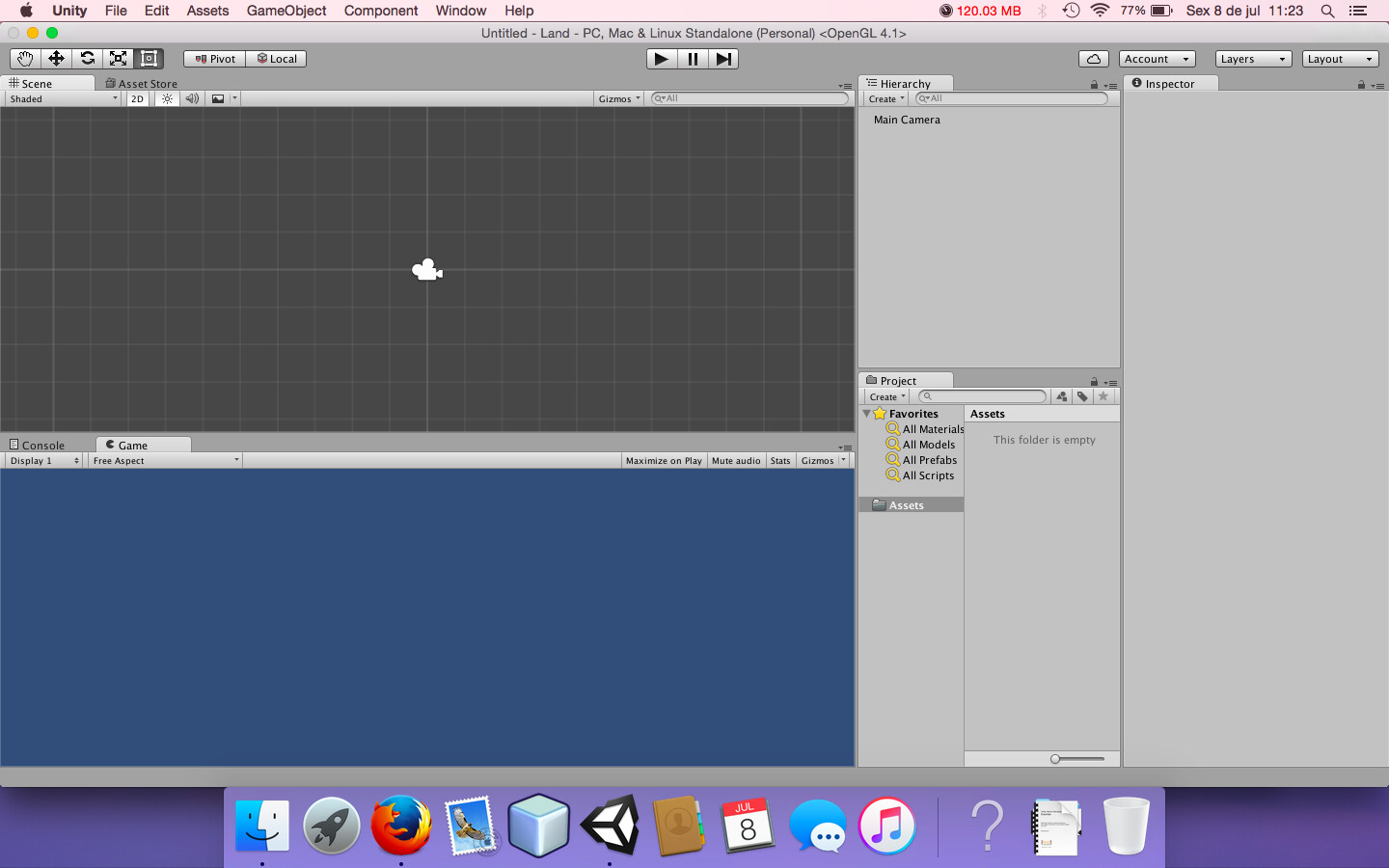This screenshot has height=868, width=1389.
Task: Select the Scale tool
Action: pos(118,58)
